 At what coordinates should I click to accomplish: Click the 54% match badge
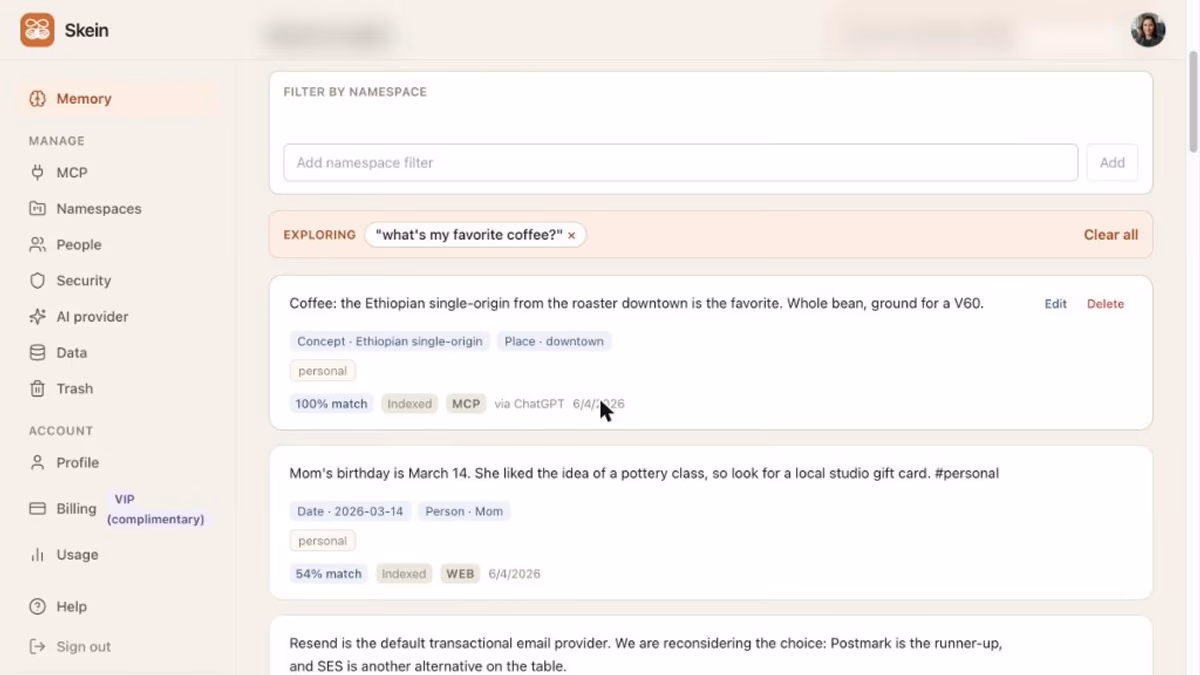[x=329, y=574]
